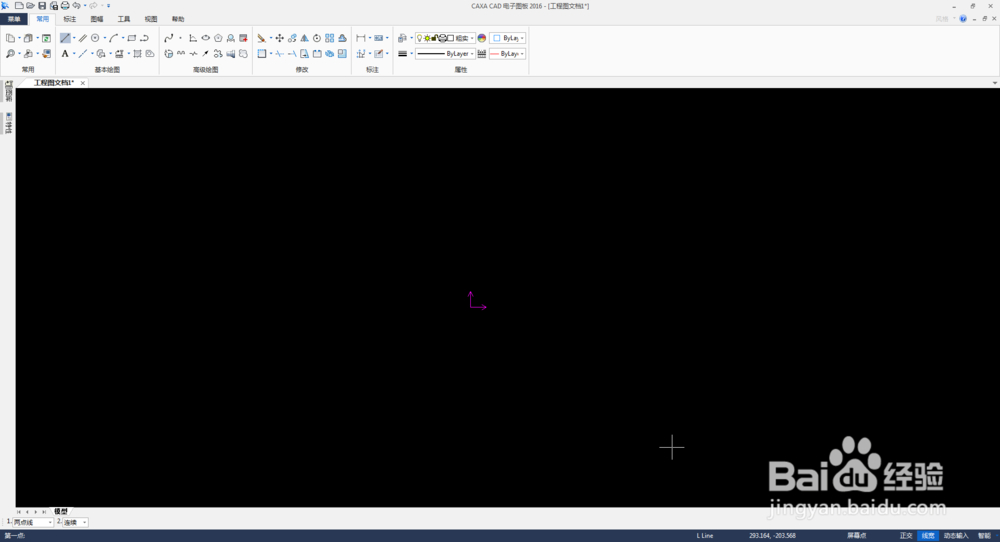The height and width of the screenshot is (542, 1000).
Task: Toggle 动态输入 dynamic input
Action: pyautogui.click(x=956, y=536)
